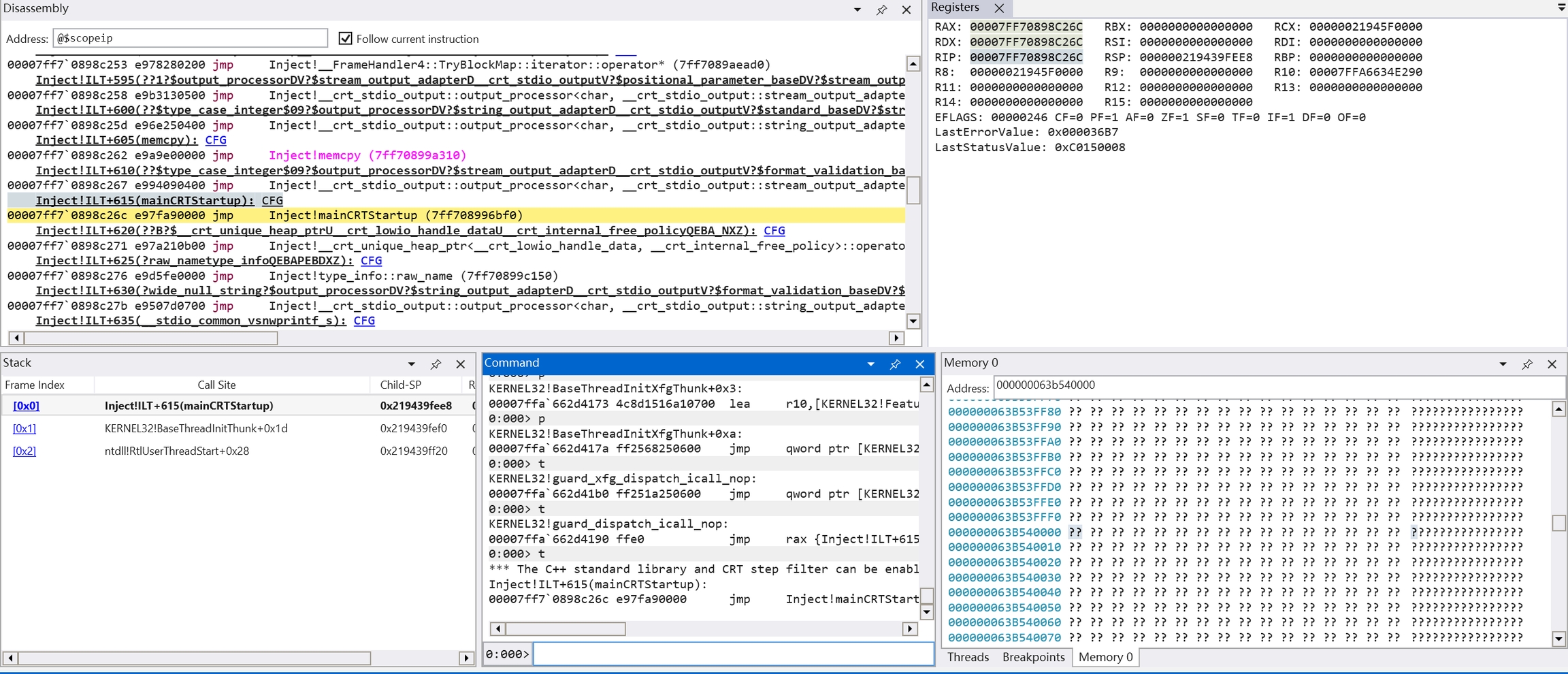Click the debugger command input field
The height and width of the screenshot is (674, 1568).
(x=732, y=654)
